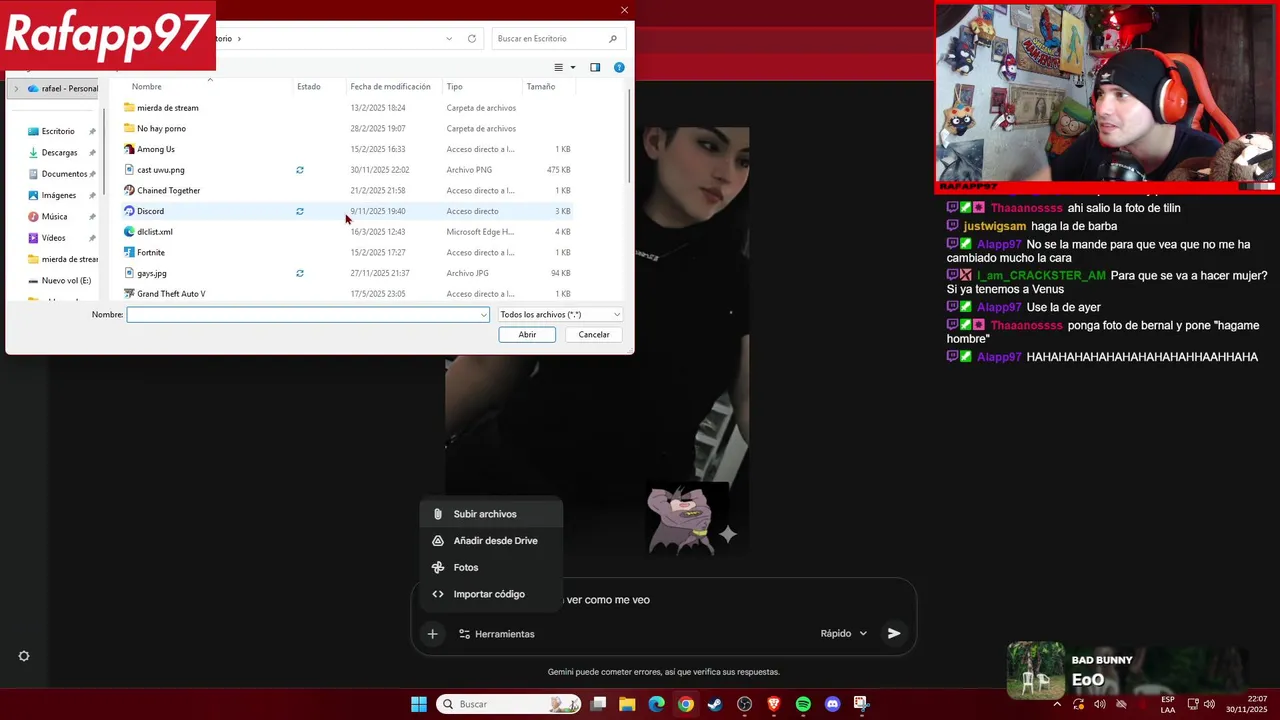Click the Cancelar button

tap(594, 335)
